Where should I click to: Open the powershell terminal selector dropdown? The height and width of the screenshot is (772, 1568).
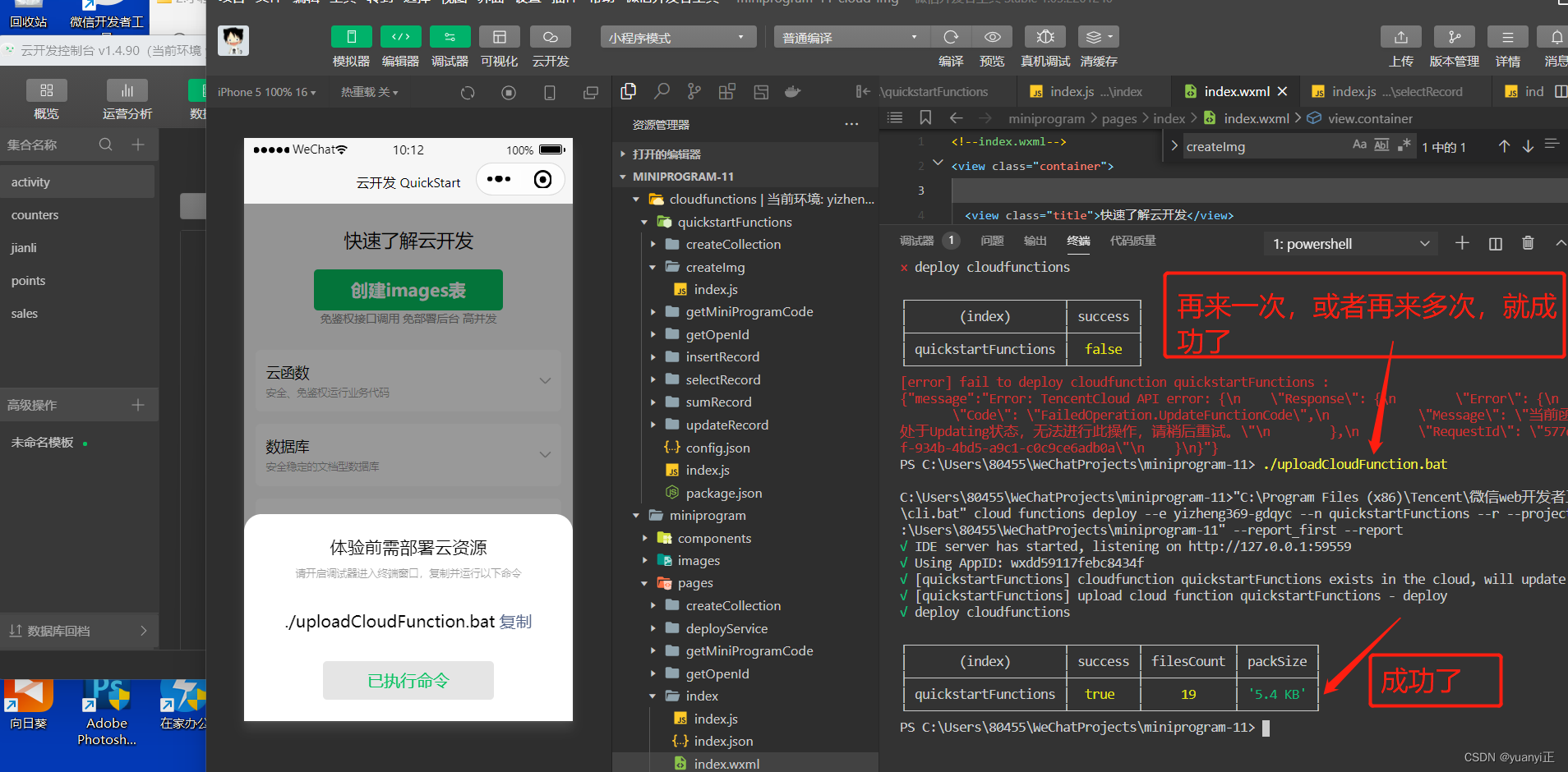click(1351, 244)
